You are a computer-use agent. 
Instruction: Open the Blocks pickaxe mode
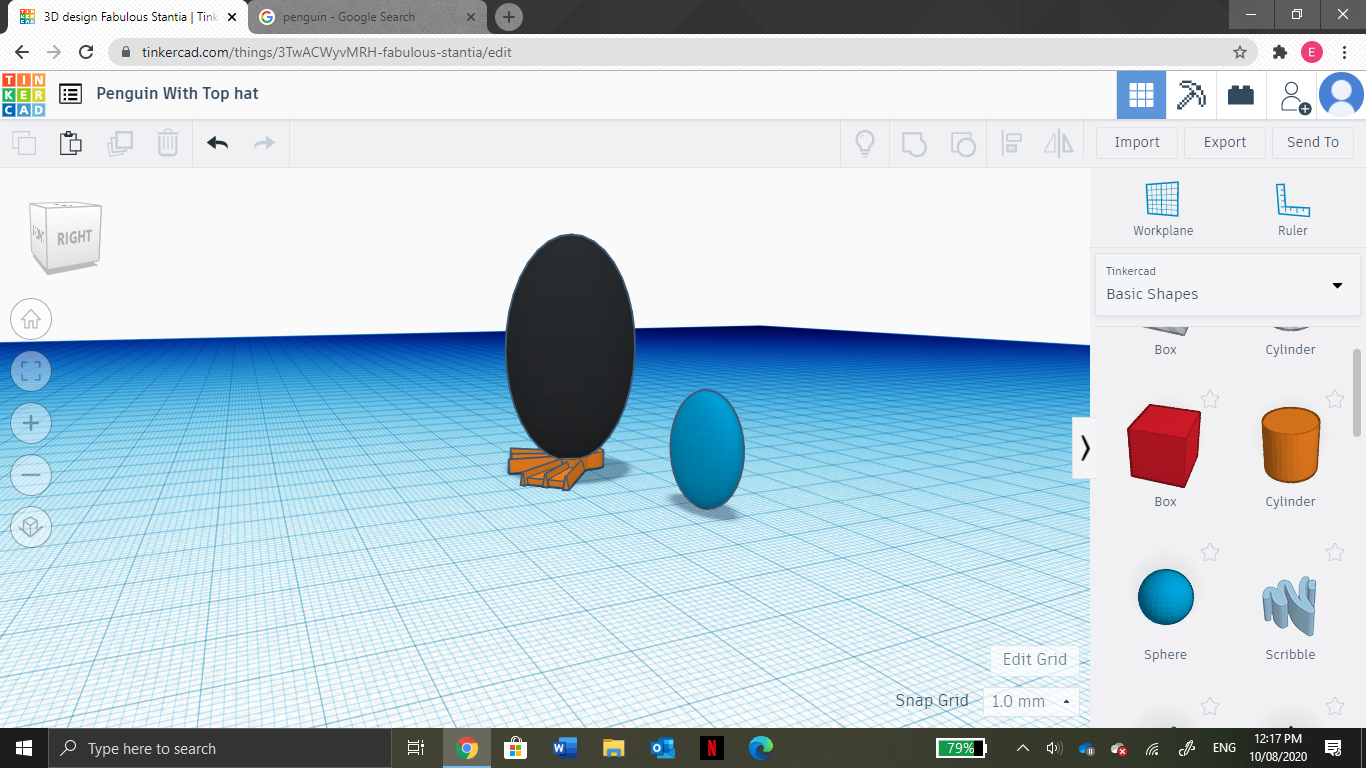pyautogui.click(x=1191, y=95)
